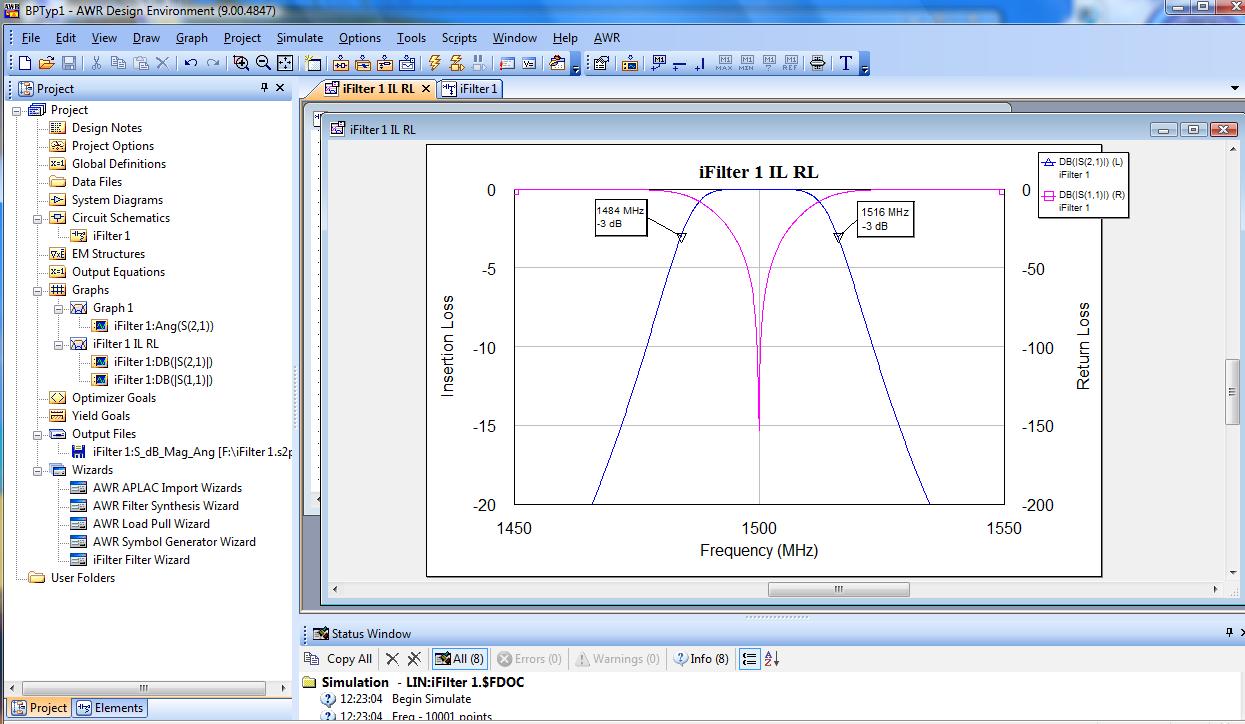The width and height of the screenshot is (1245, 724).
Task: Select iFilter Filter Wizard item
Action: pos(141,560)
